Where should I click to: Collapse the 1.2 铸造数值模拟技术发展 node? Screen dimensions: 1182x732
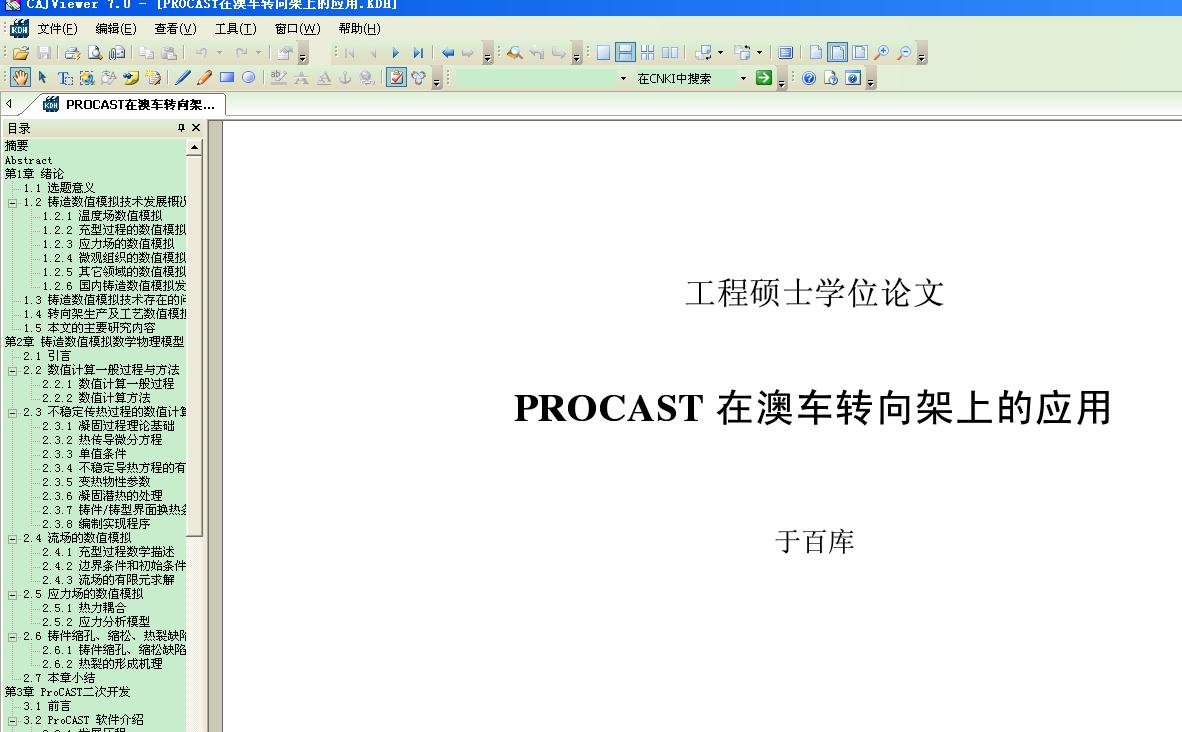[x=12, y=202]
